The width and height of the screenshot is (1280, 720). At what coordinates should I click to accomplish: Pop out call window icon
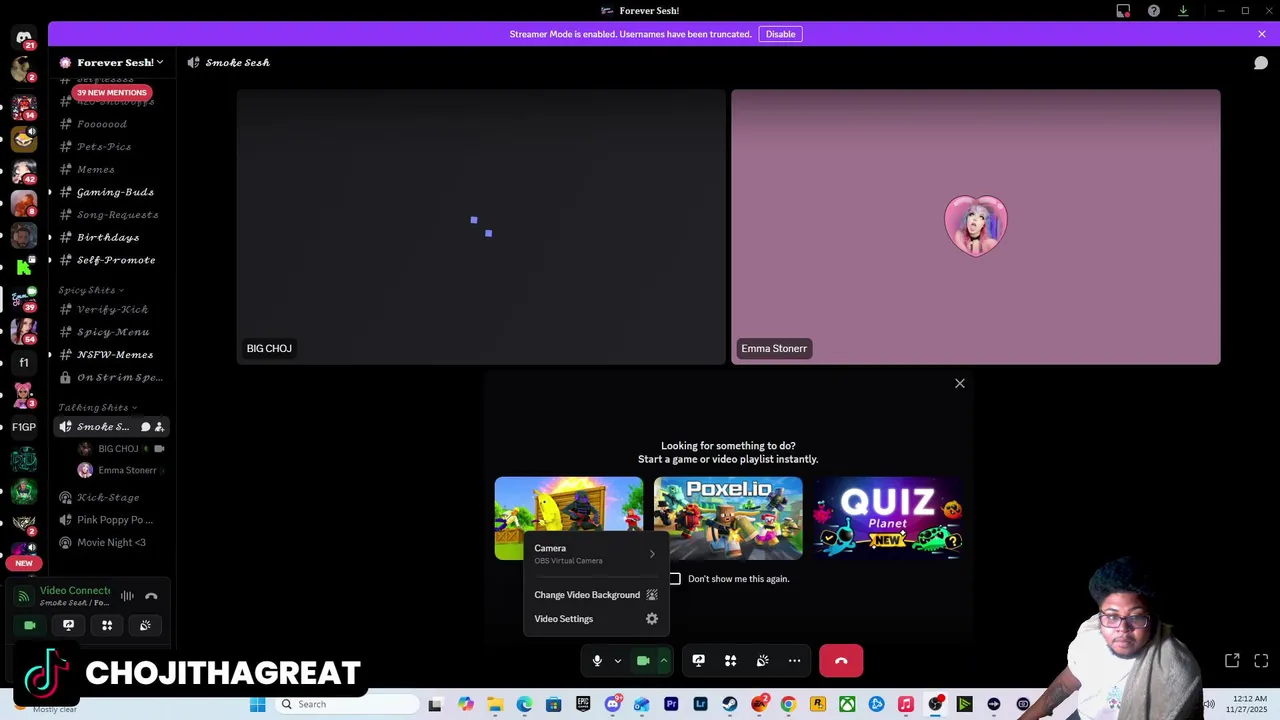(1232, 661)
